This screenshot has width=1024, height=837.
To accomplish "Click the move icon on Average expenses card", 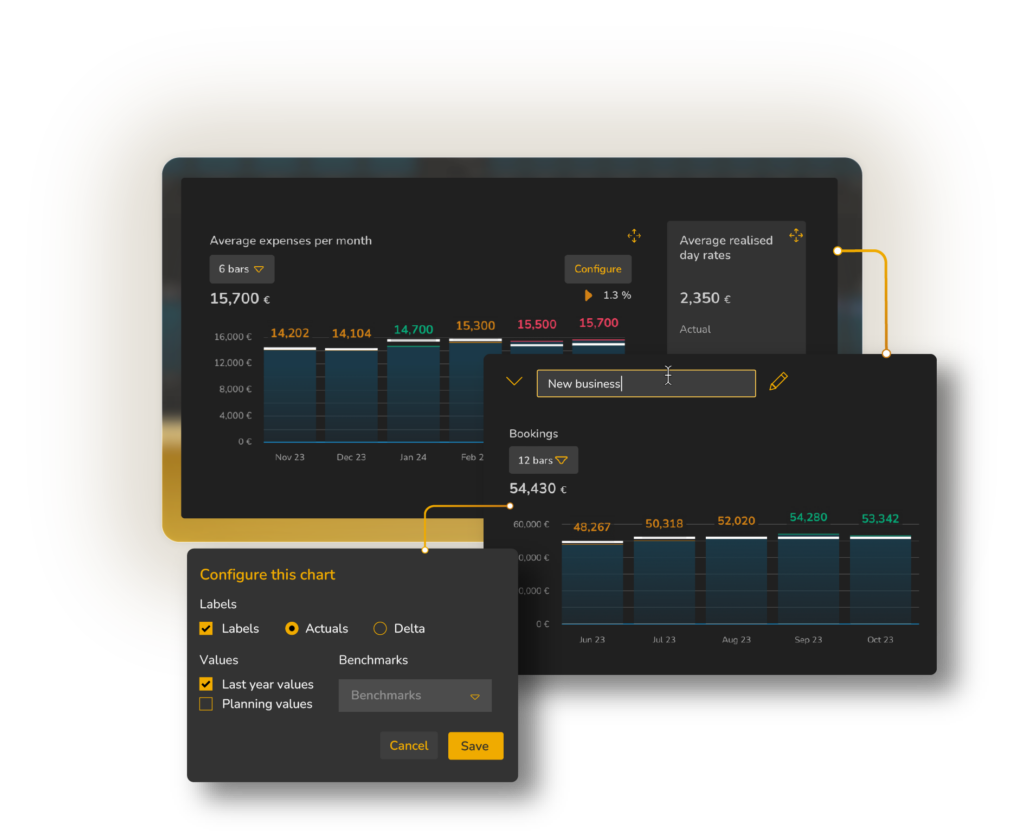I will (634, 235).
